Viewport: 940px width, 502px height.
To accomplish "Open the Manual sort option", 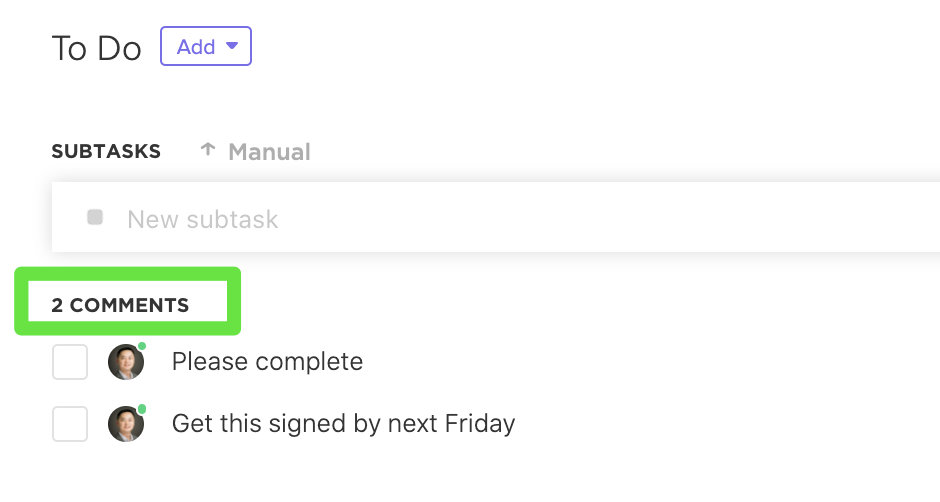I will pyautogui.click(x=269, y=152).
